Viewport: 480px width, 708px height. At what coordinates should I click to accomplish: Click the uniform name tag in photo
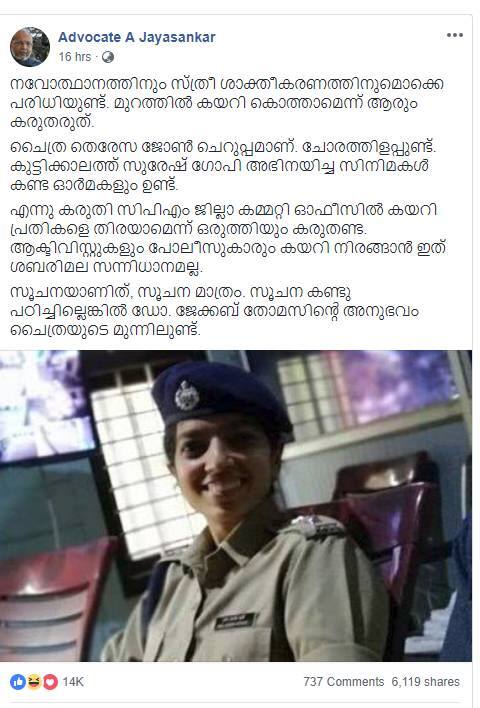pos(236,621)
